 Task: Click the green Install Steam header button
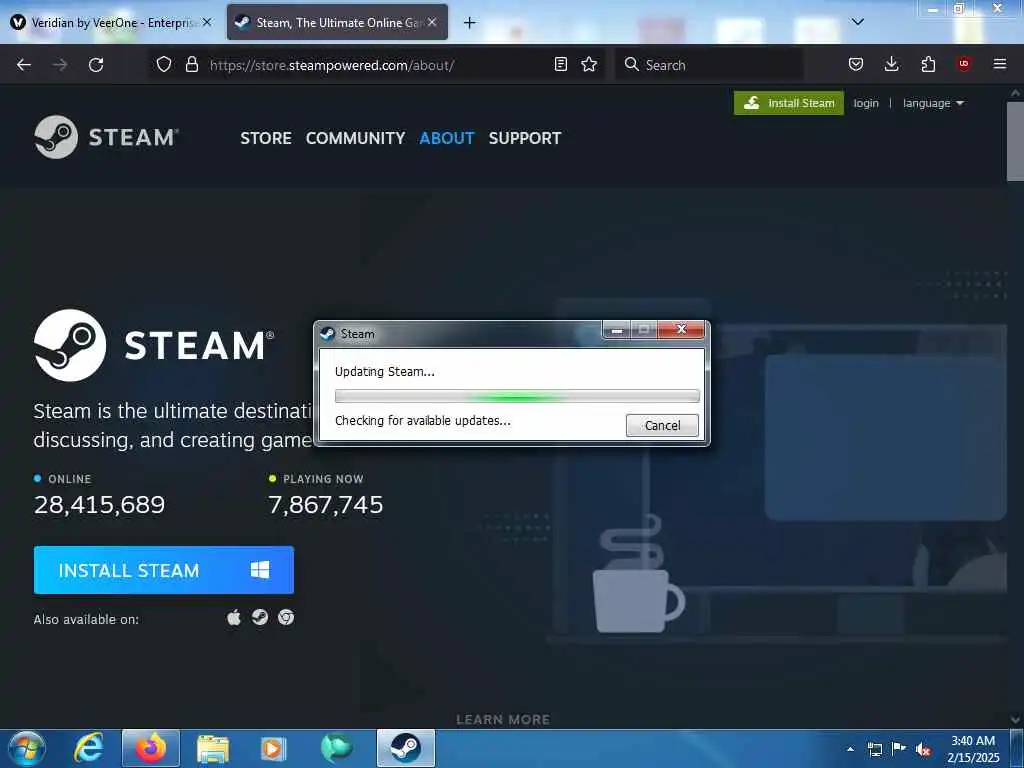coord(789,103)
